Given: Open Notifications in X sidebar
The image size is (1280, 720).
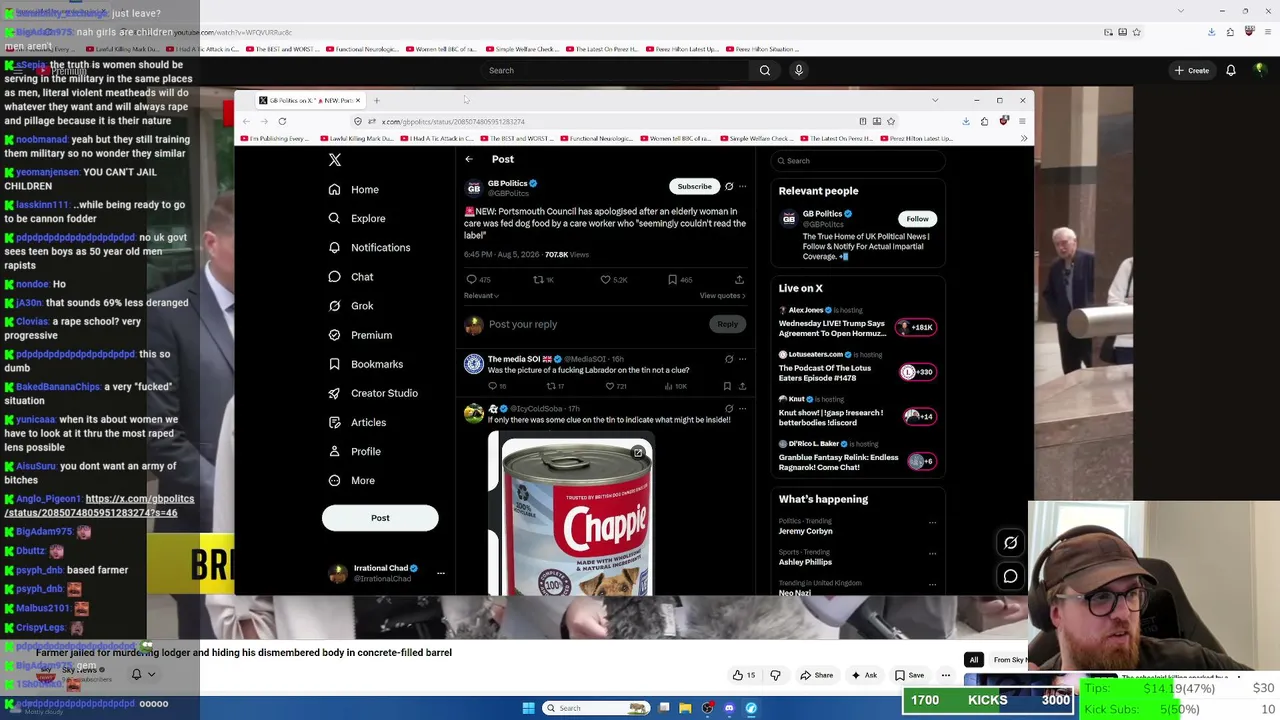Looking at the screenshot, I should coord(370,247).
